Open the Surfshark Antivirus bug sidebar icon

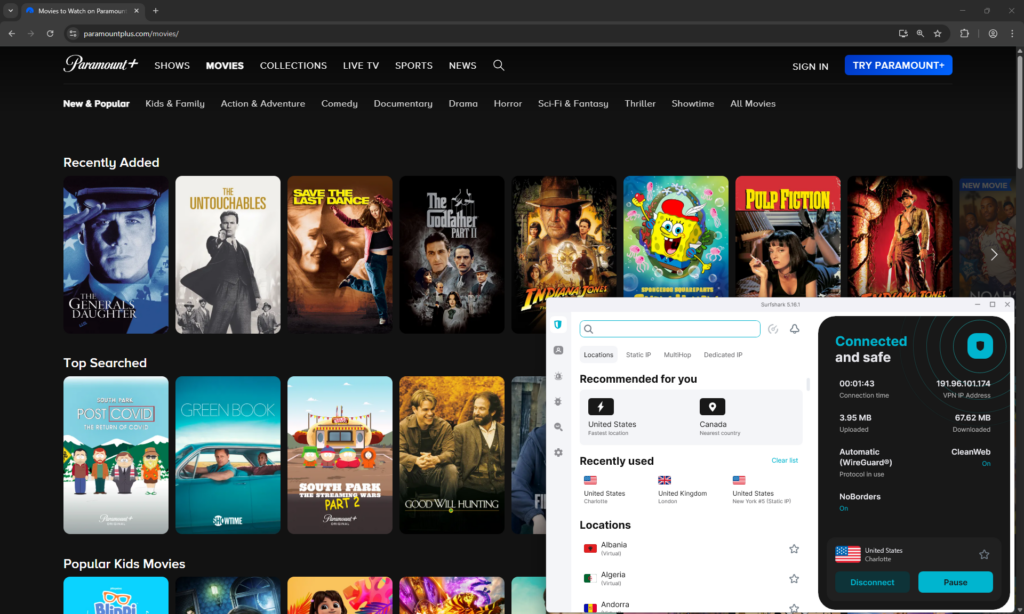click(x=558, y=402)
